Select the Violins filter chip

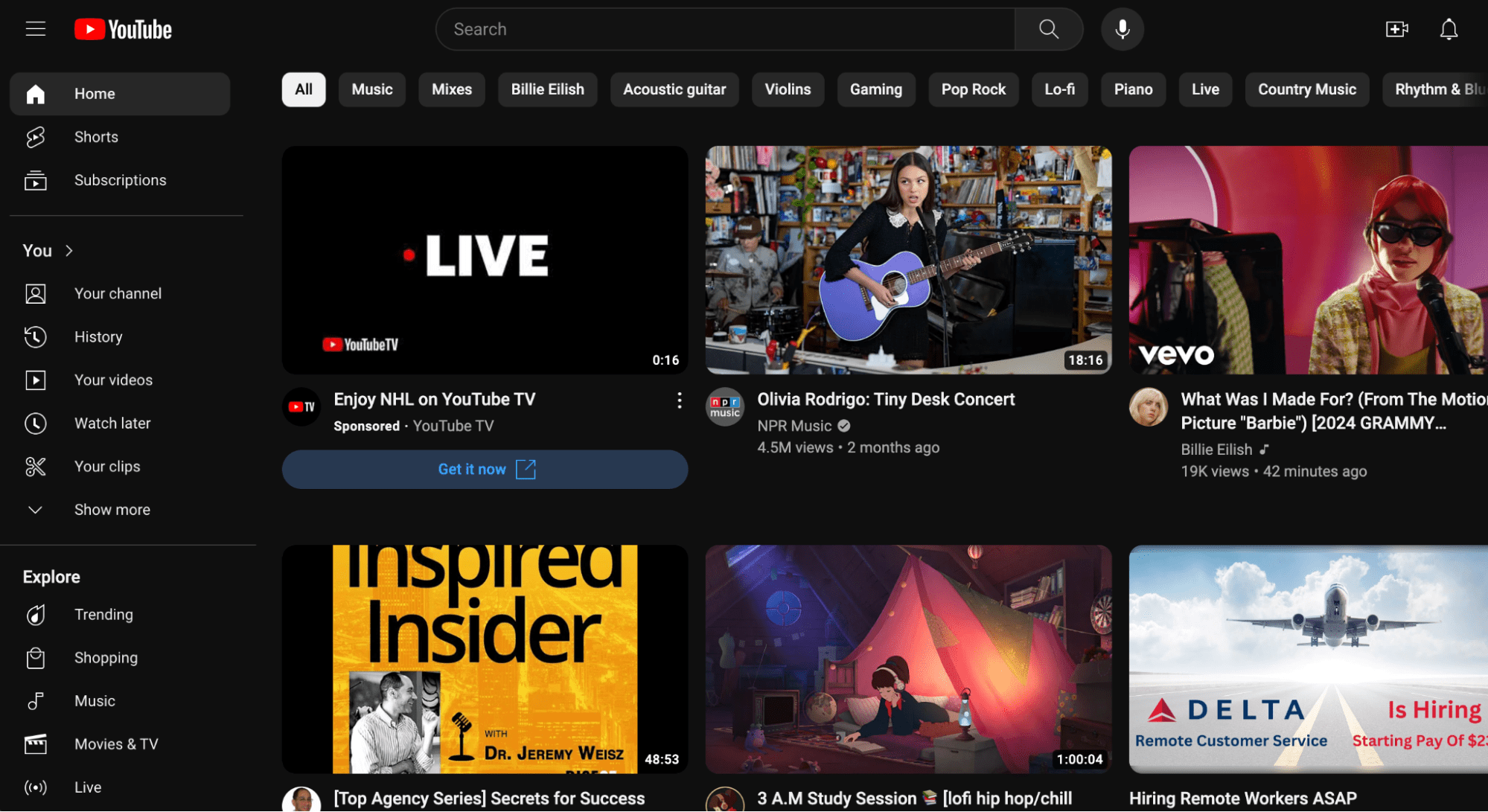[788, 89]
